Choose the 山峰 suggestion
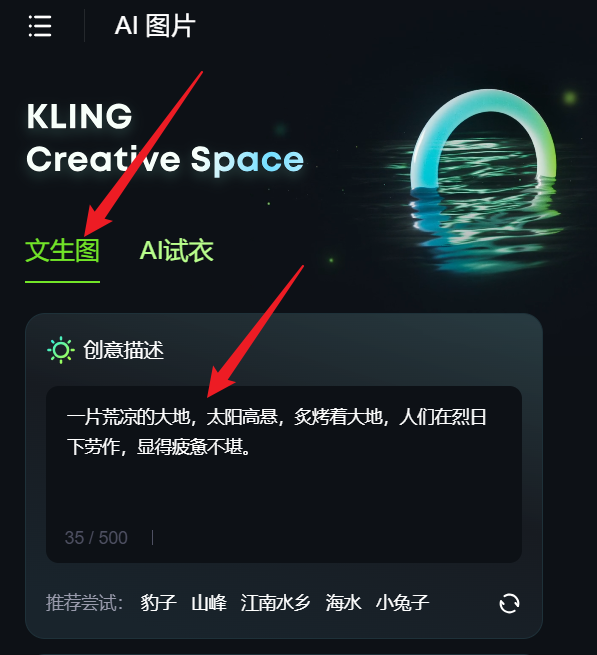The image size is (597, 655). click(x=209, y=603)
